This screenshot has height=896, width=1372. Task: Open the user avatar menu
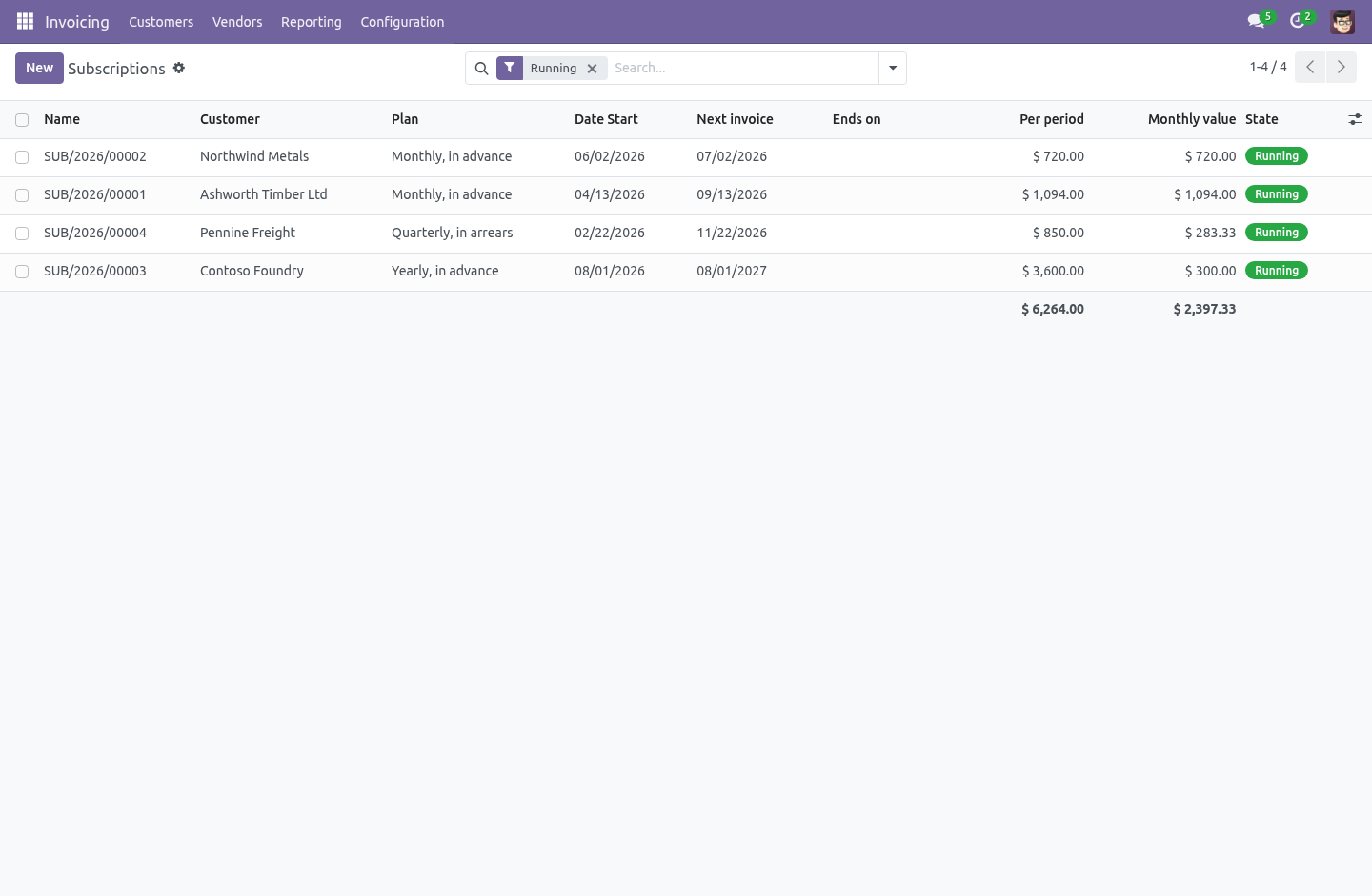pos(1342,22)
